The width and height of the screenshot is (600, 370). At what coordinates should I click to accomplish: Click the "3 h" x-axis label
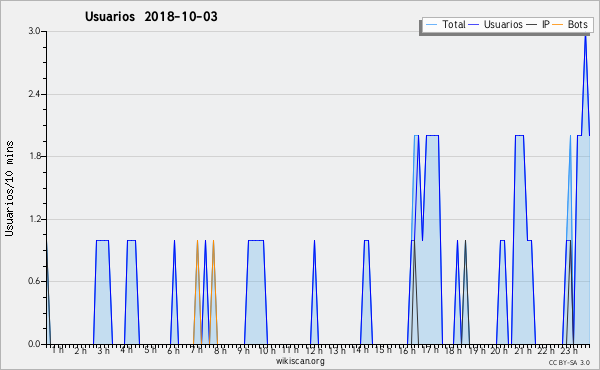104,350
